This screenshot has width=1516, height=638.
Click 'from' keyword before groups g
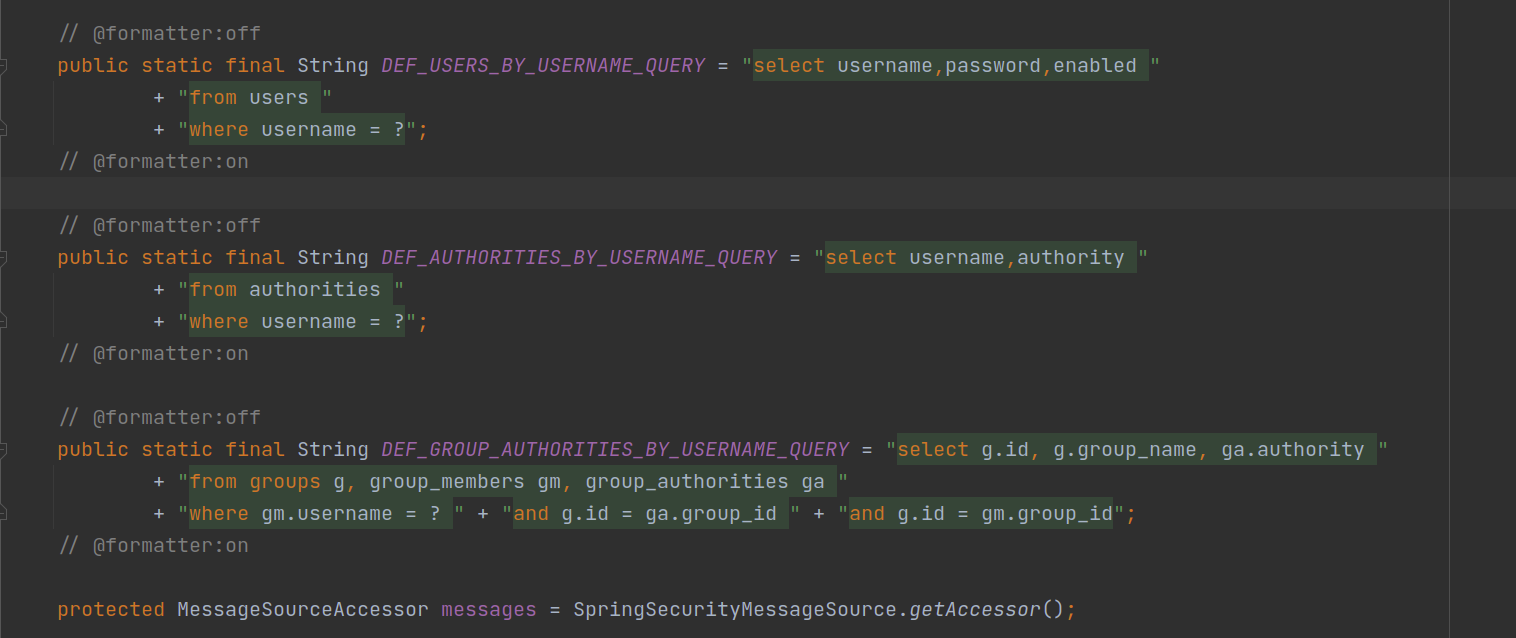pyautogui.click(x=213, y=482)
